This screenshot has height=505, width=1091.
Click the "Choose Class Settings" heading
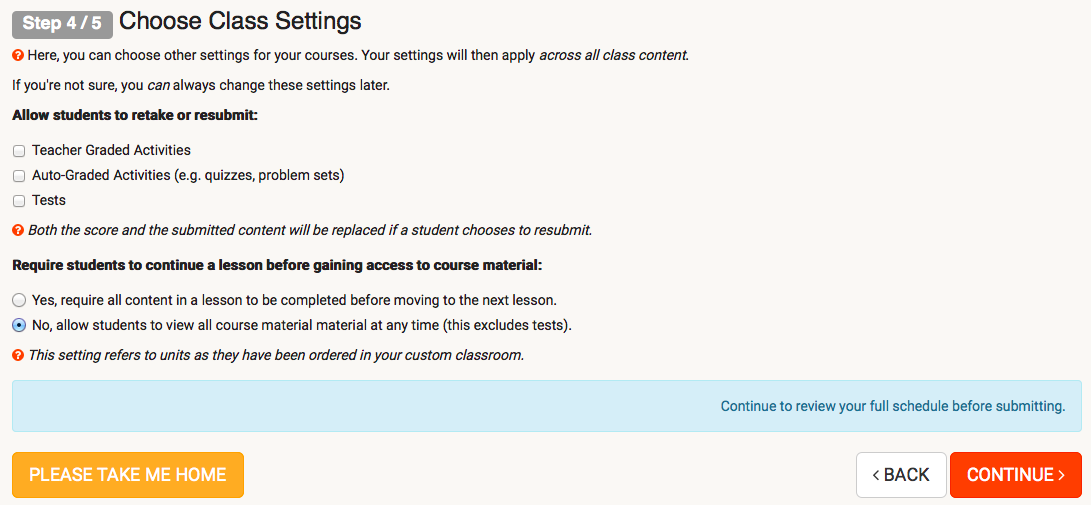tap(240, 21)
